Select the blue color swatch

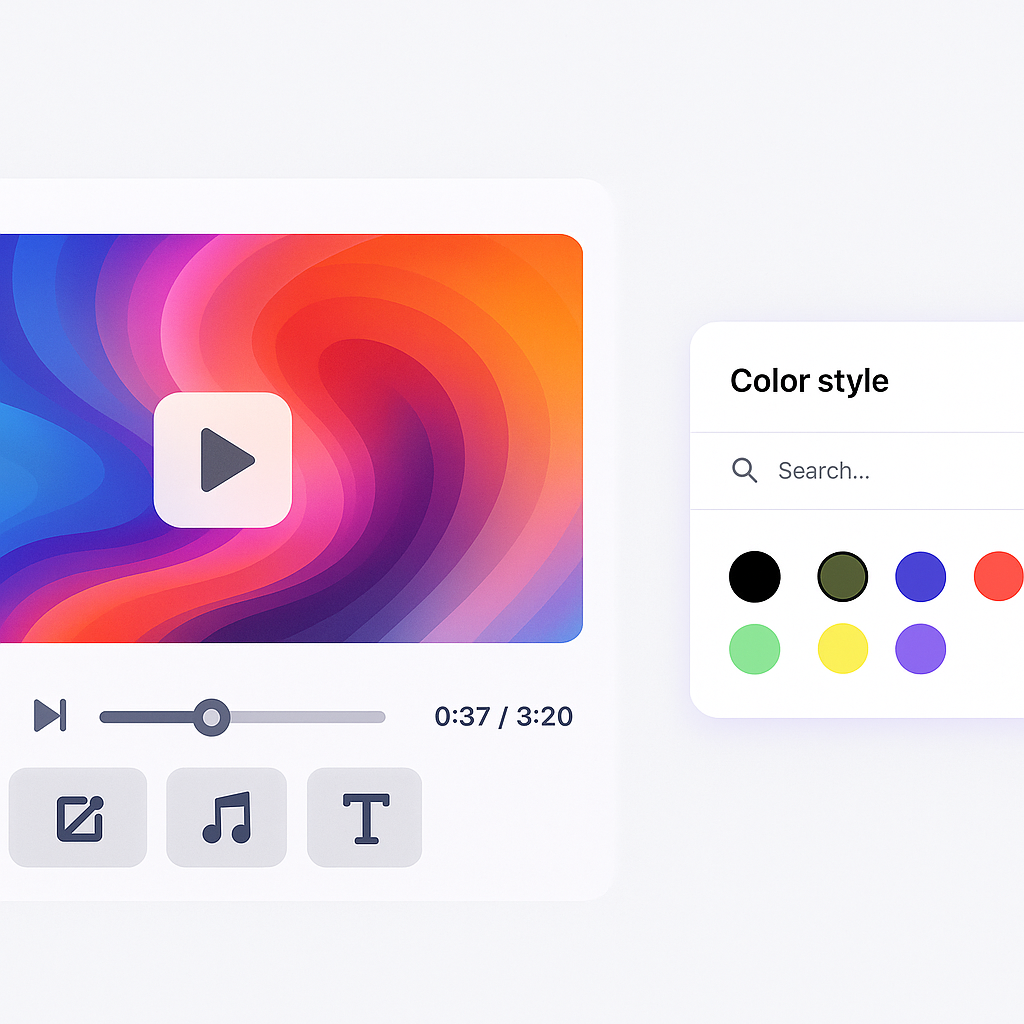[920, 577]
